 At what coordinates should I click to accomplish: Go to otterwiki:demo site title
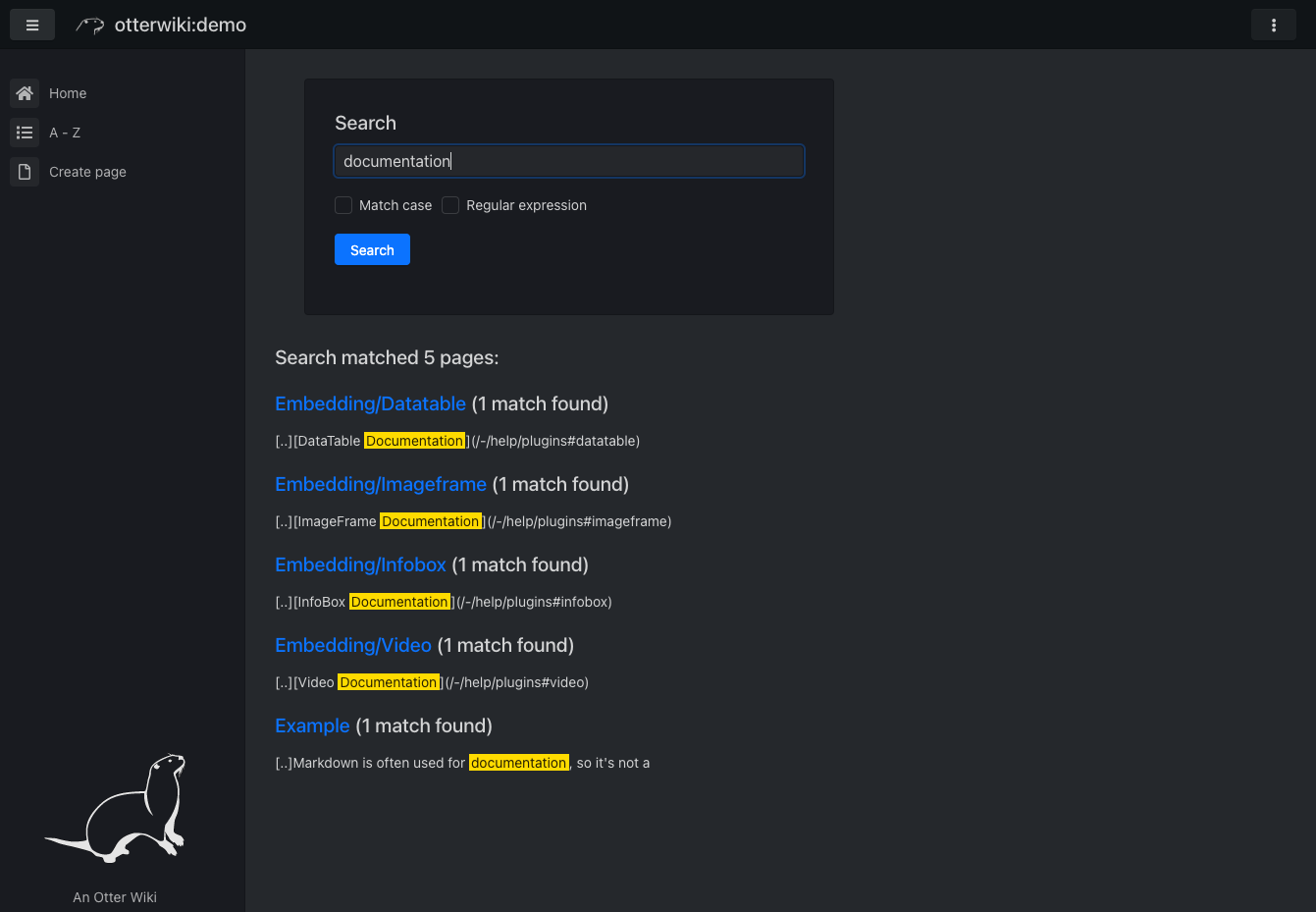click(x=181, y=26)
